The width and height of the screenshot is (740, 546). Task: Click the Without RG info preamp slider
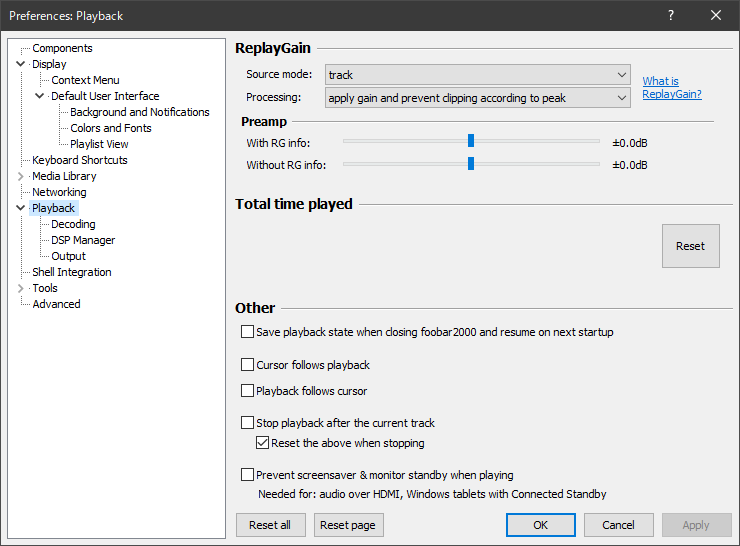[x=471, y=164]
